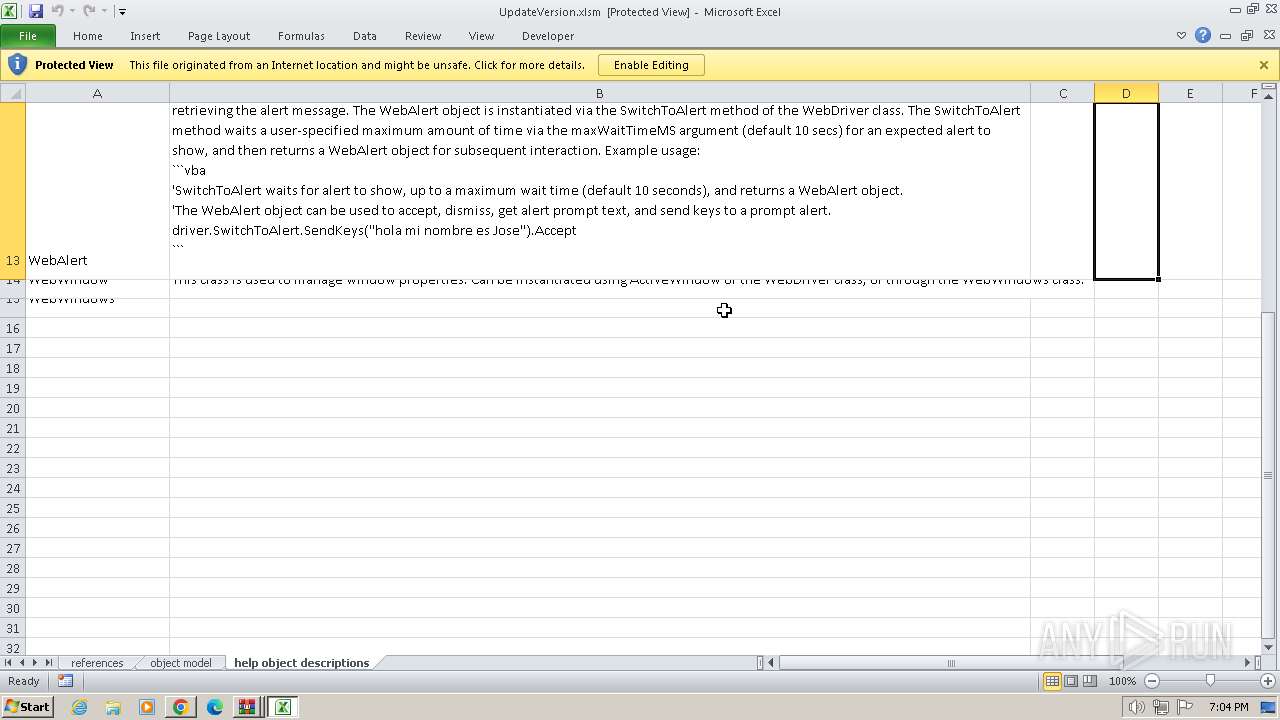Click the horizontal scrollbar right arrow
1280x720 pixels.
(1247, 663)
